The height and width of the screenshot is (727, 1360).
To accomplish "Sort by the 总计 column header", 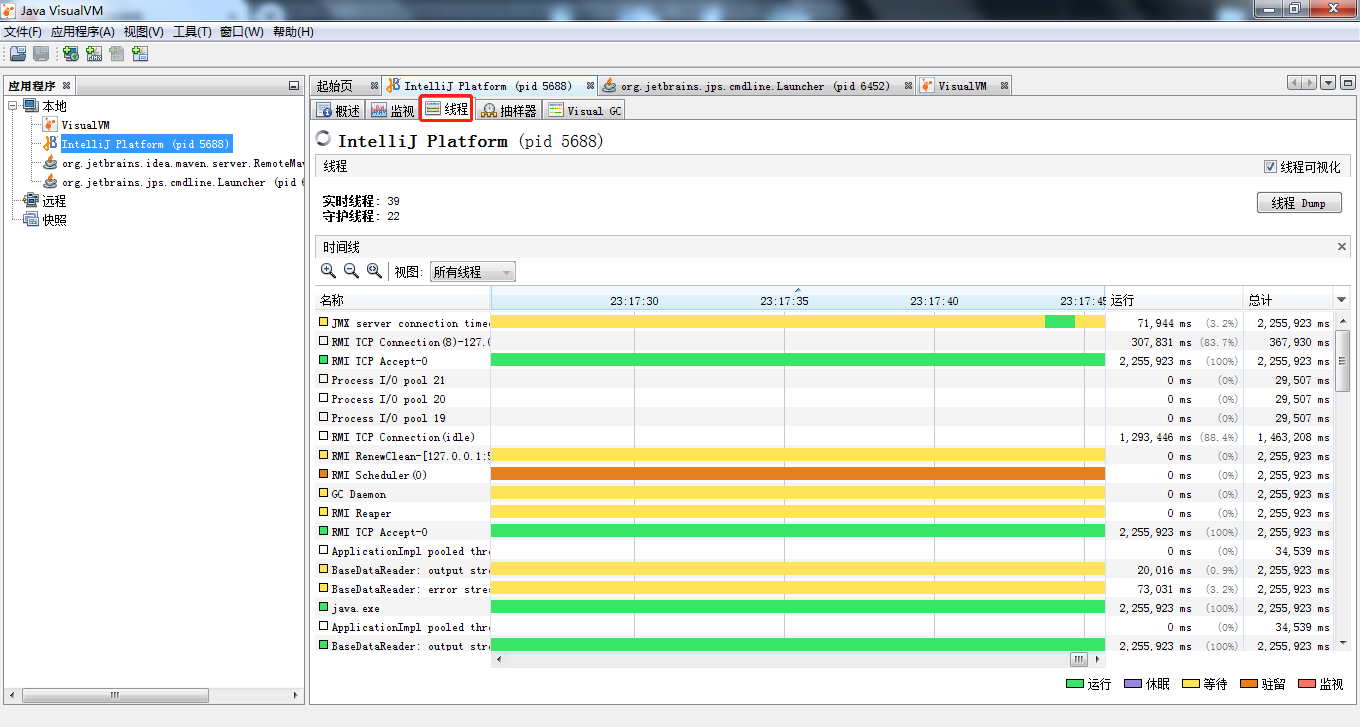I will (1288, 300).
